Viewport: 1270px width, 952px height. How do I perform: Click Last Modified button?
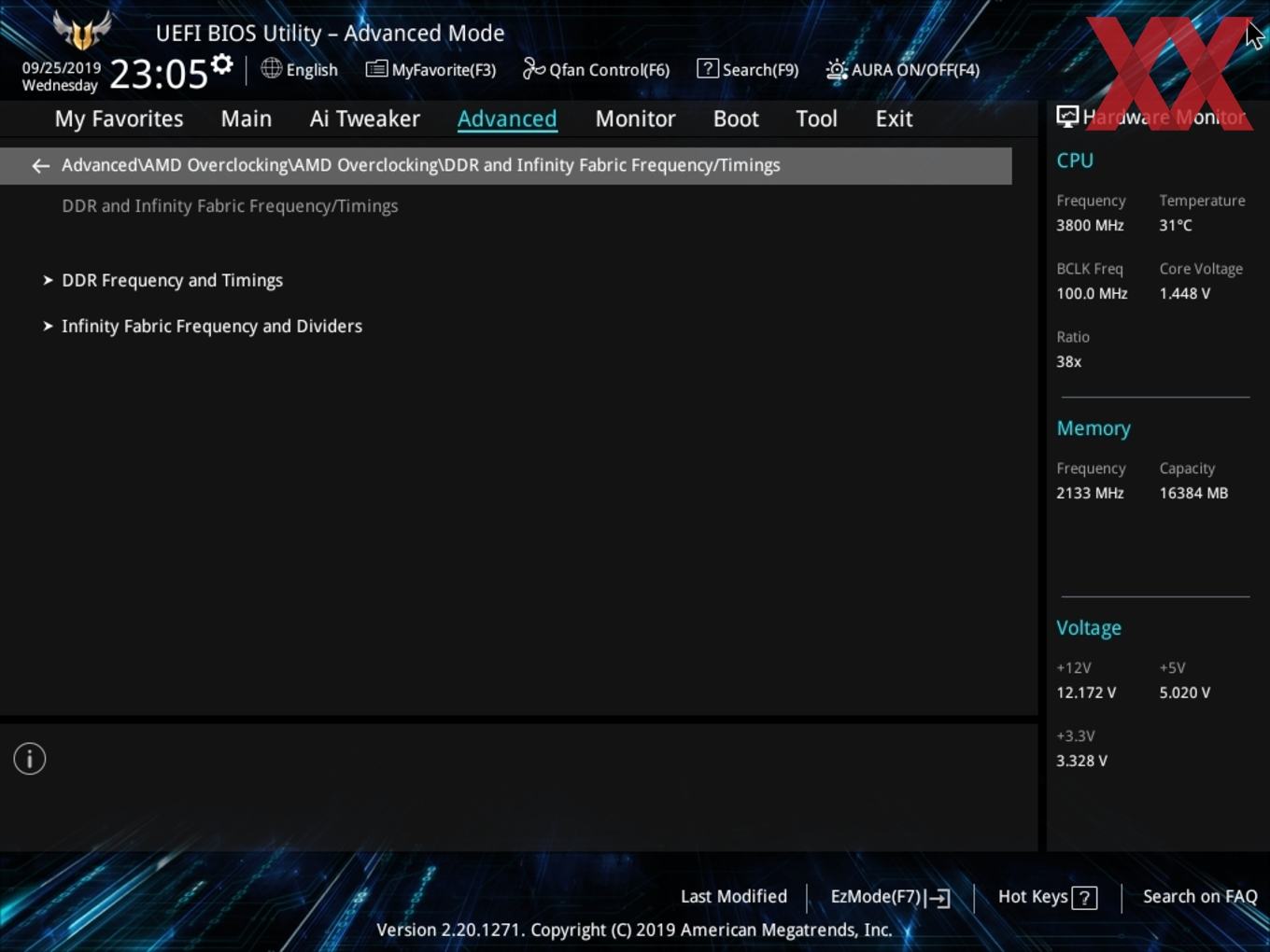coord(734,896)
